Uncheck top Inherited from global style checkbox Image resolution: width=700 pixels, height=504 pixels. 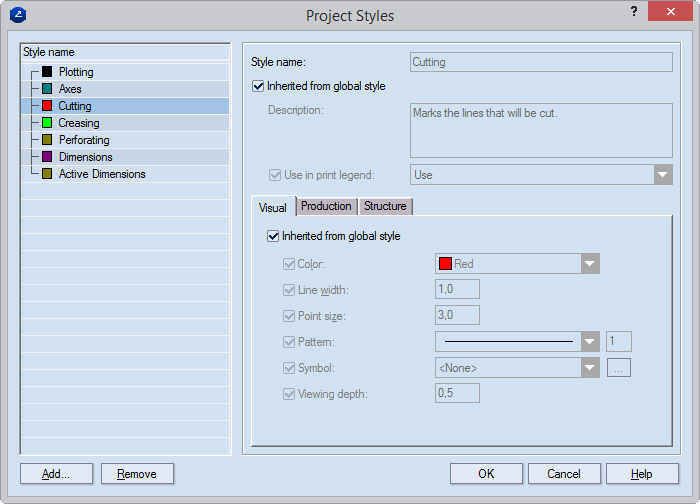(259, 87)
